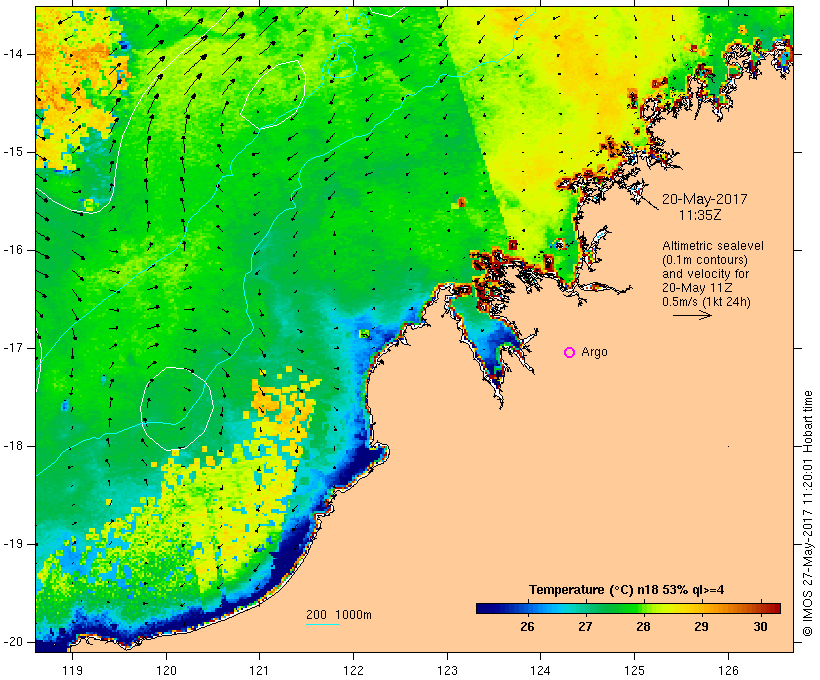This screenshot has height=680, width=820.
Task: Click the dark red end of the temperature colorbar
Action: [773, 608]
